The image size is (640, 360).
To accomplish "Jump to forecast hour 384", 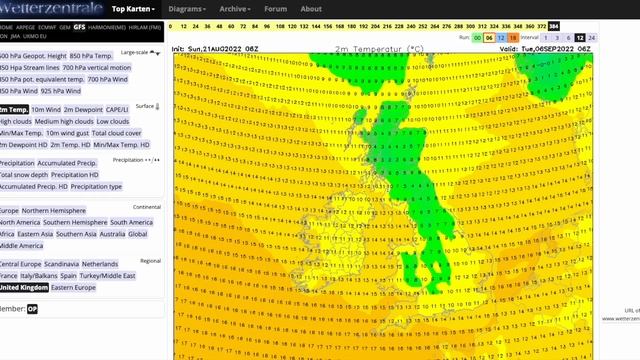I will (x=553, y=27).
